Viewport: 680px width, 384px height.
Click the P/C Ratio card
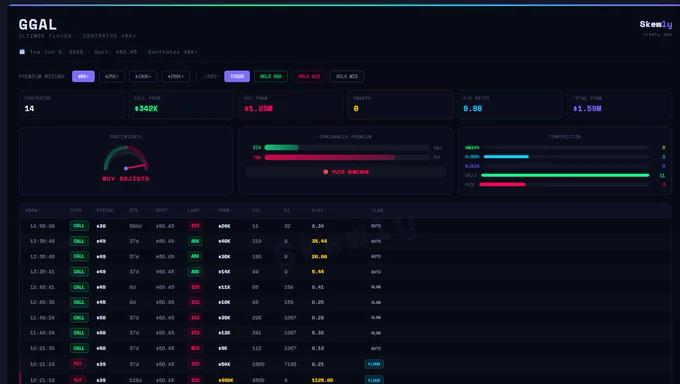[510, 104]
